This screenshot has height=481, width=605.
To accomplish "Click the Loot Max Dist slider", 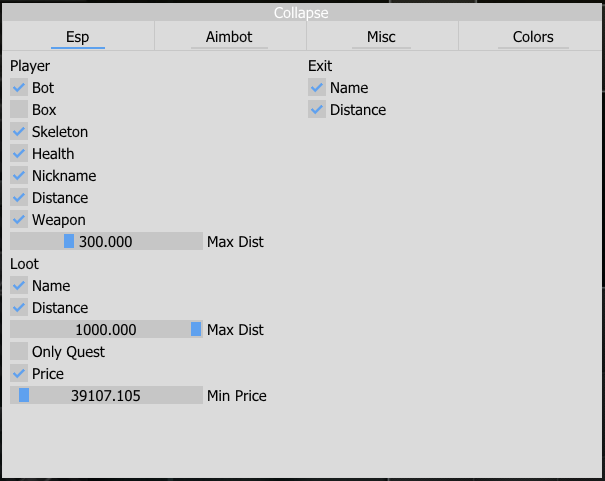I will (x=106, y=330).
